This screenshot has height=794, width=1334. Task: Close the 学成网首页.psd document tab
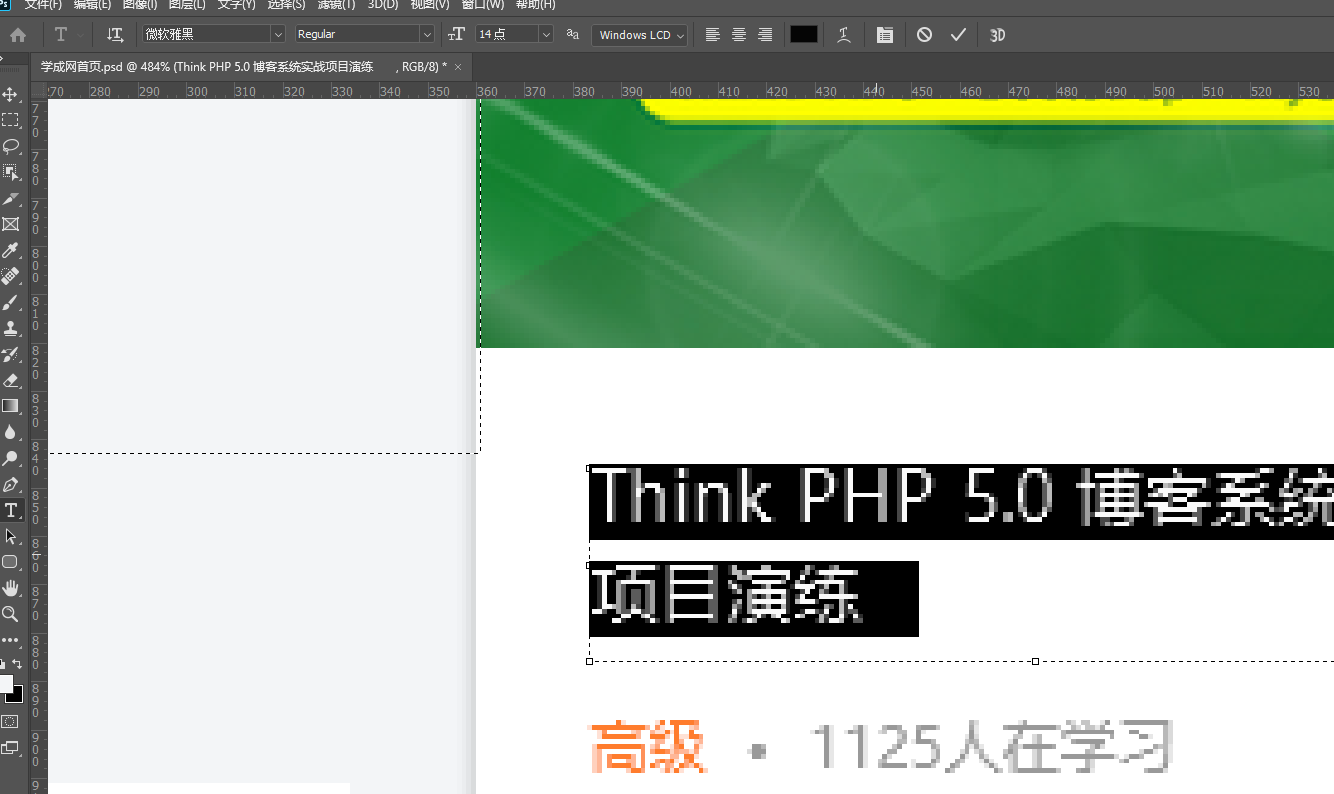tap(458, 66)
